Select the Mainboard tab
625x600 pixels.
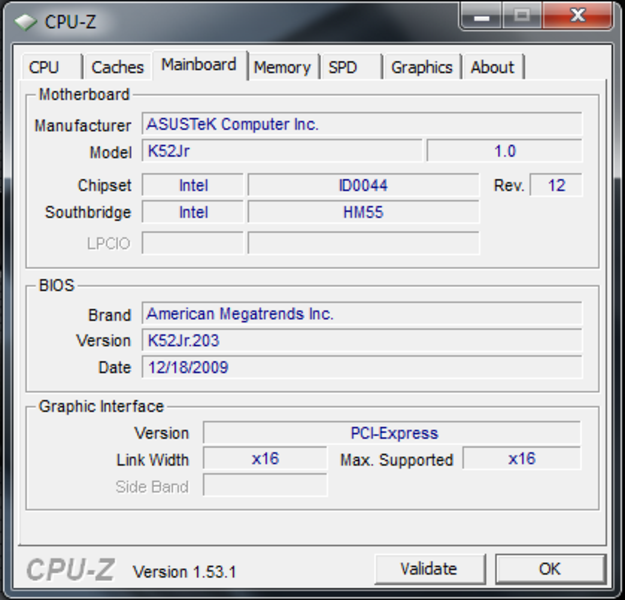[x=198, y=65]
